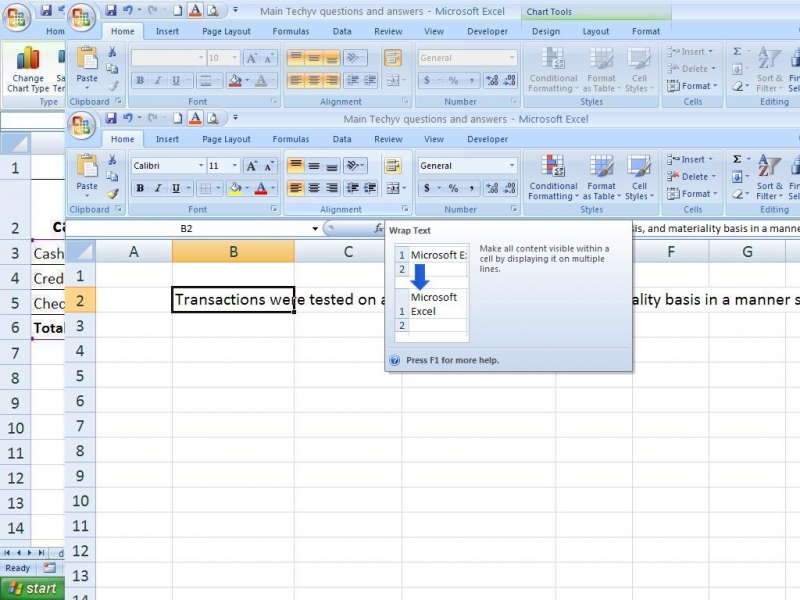Open the font size dropdown

tap(233, 165)
